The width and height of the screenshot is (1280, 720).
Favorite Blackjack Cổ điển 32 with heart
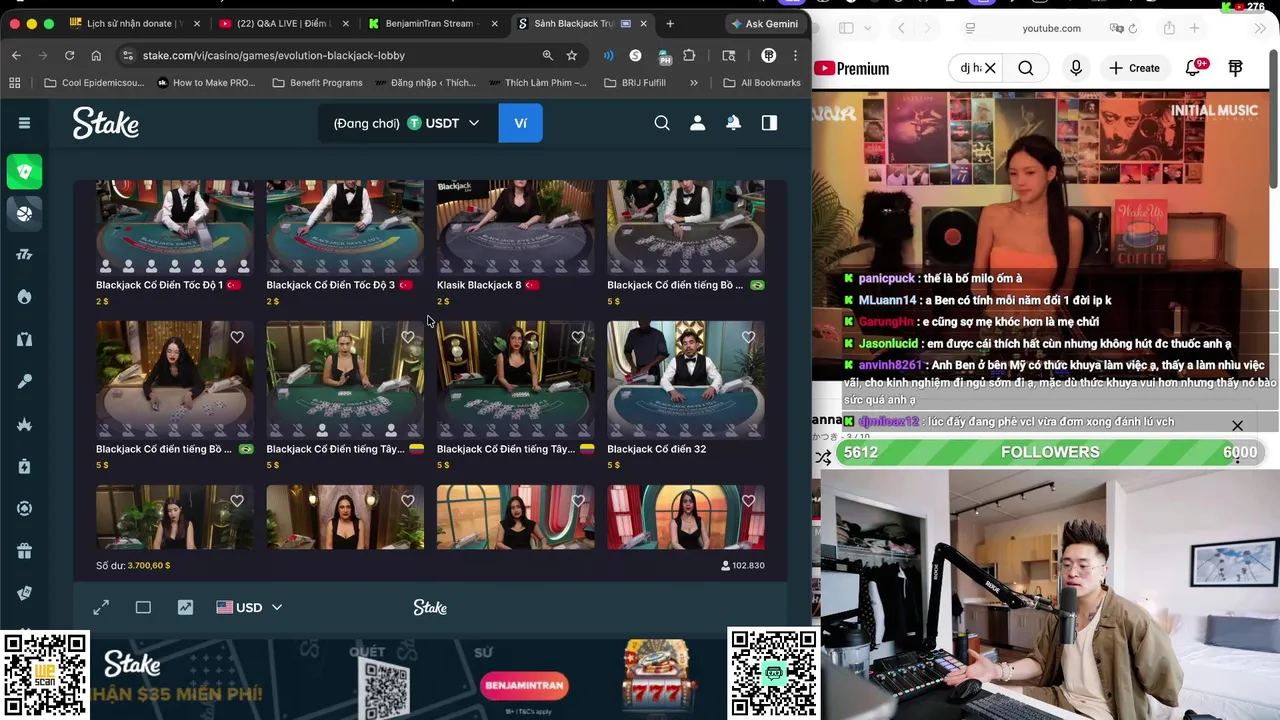pyautogui.click(x=748, y=337)
